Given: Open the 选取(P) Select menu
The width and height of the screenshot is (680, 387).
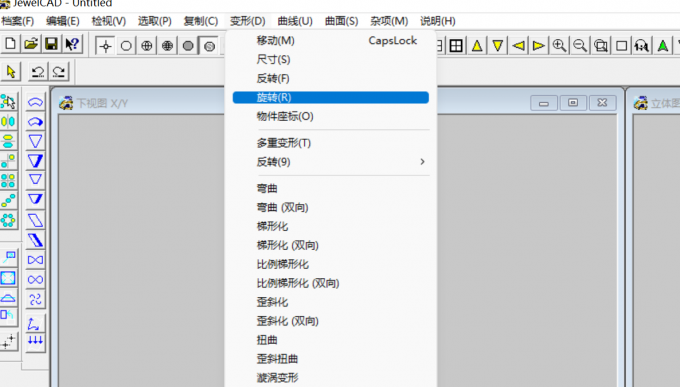Looking at the screenshot, I should [155, 21].
